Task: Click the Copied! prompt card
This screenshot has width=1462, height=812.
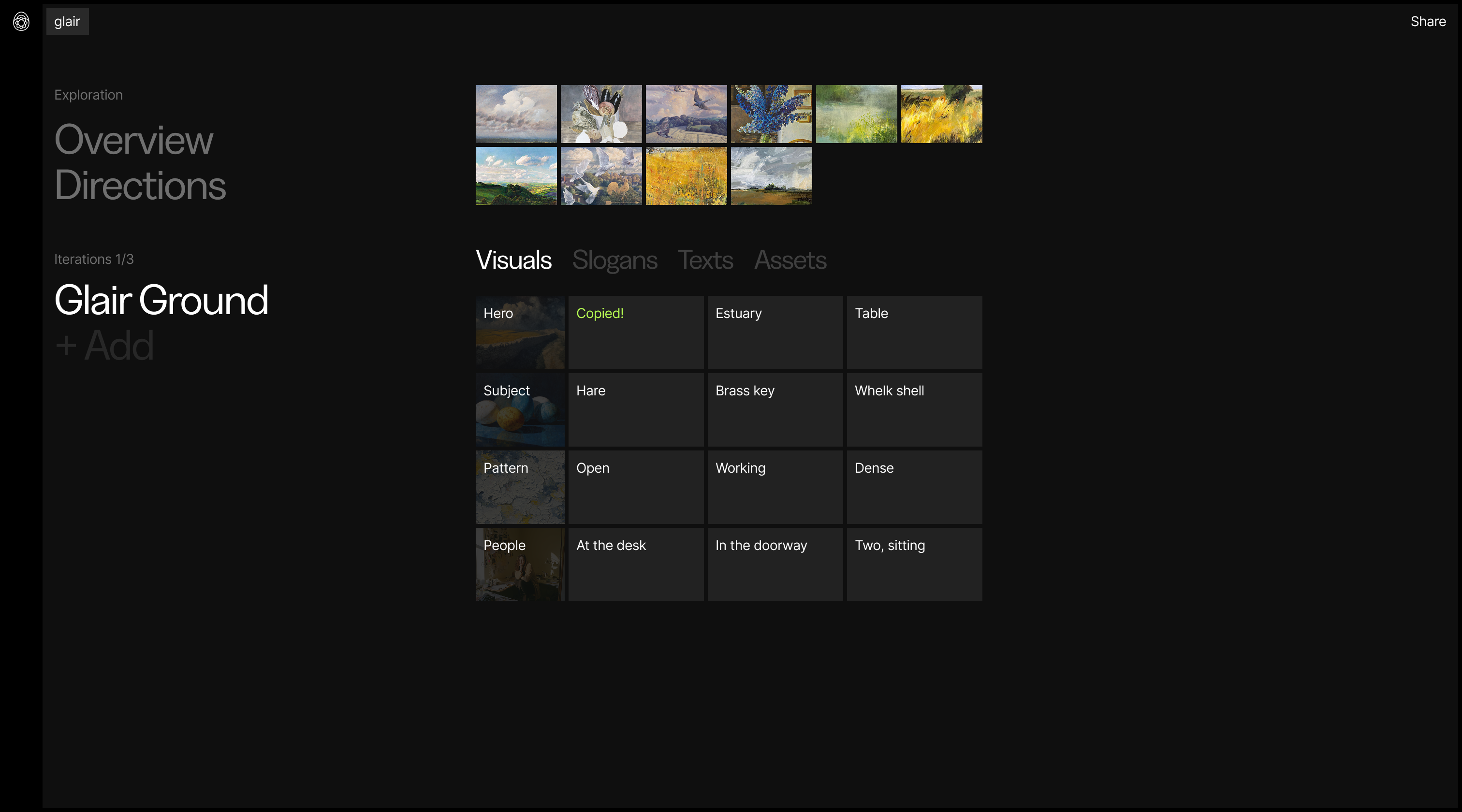Action: point(636,333)
